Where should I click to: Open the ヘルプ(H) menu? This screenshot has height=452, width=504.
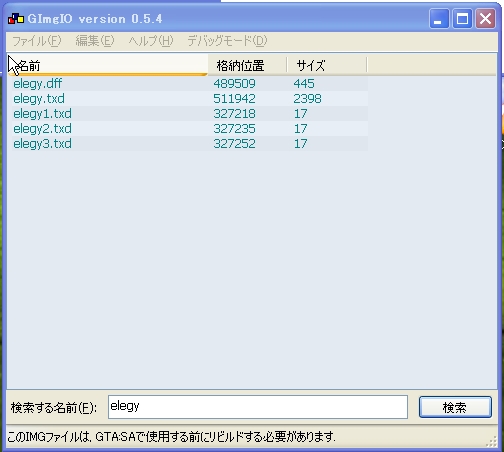[x=151, y=41]
